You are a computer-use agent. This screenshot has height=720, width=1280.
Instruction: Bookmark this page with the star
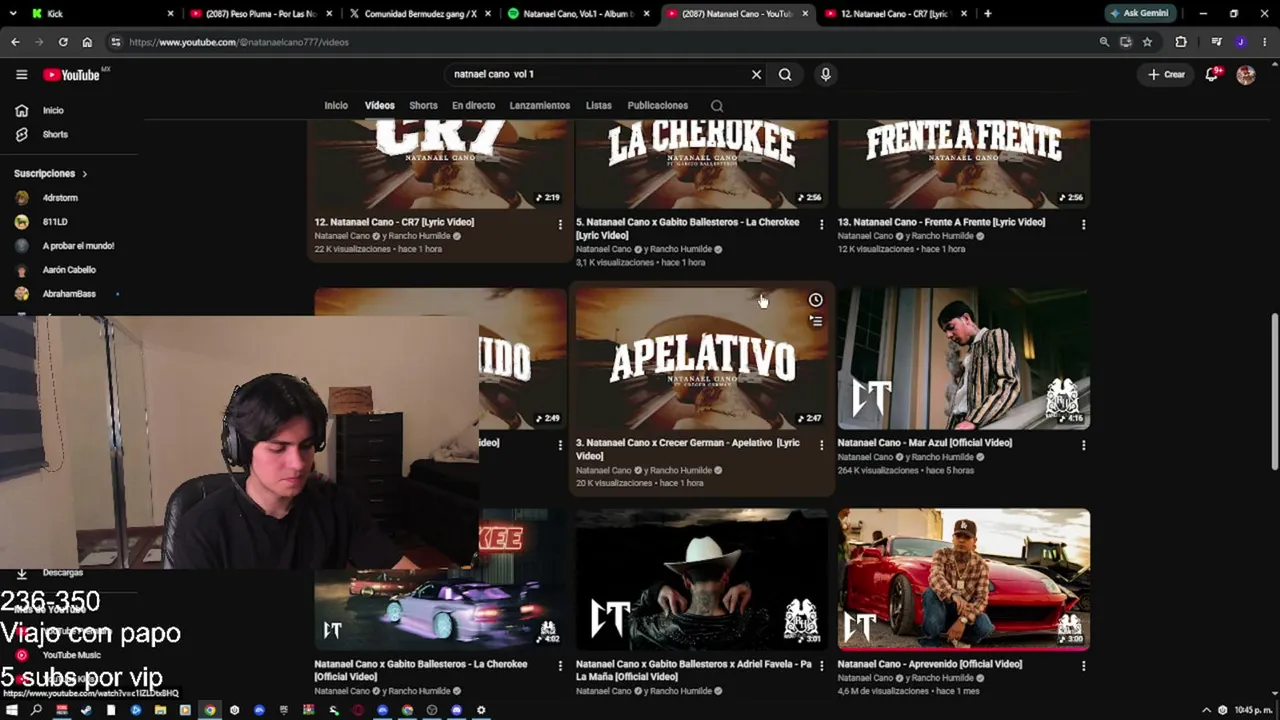(x=1147, y=42)
